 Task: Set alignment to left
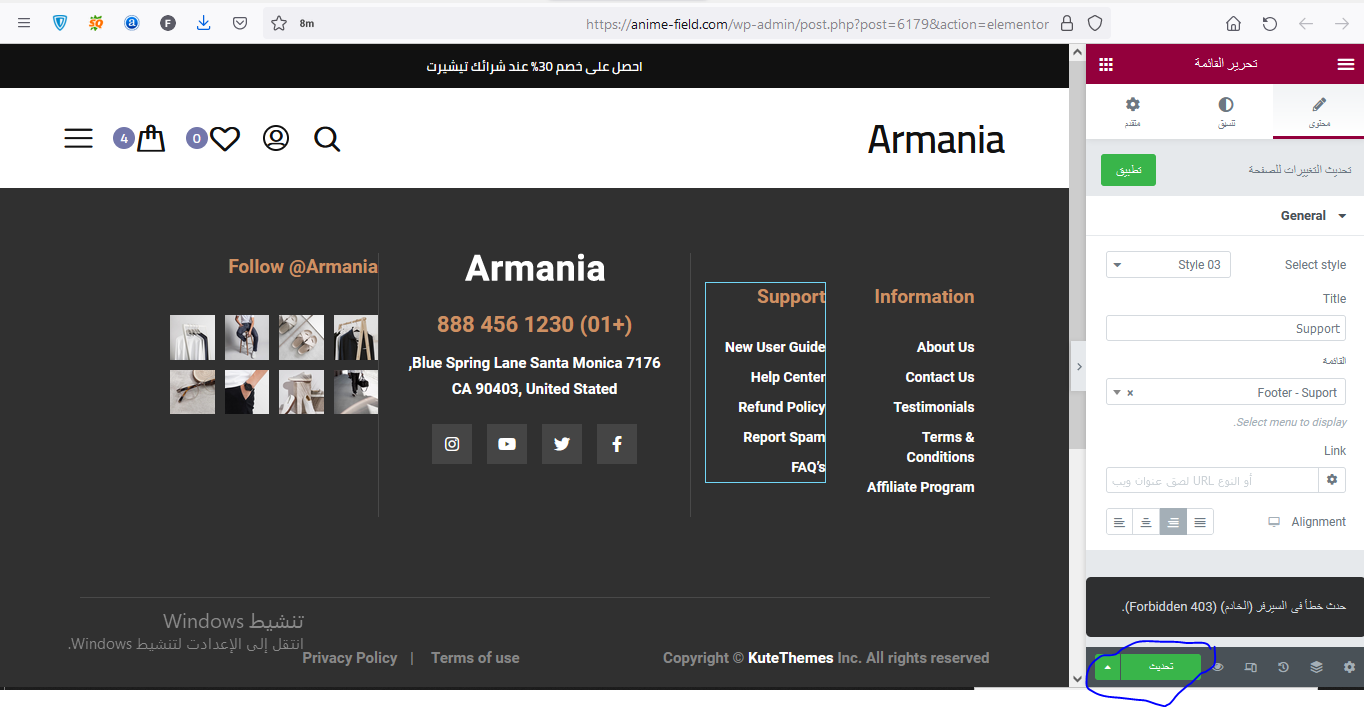(x=1120, y=522)
